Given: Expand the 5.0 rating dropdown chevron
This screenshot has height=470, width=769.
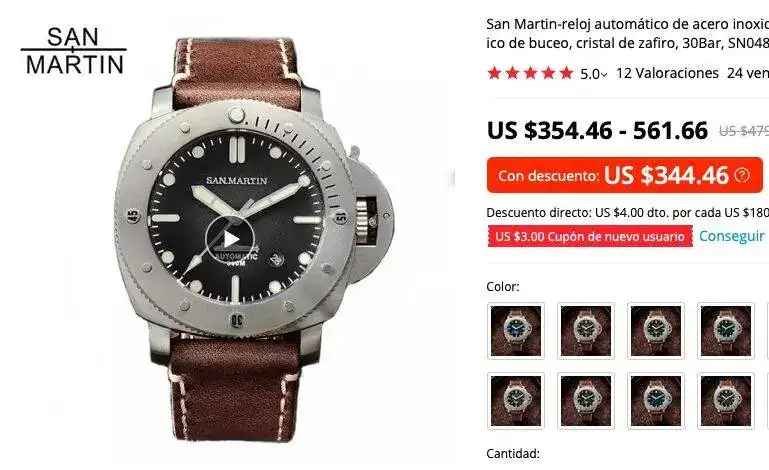Looking at the screenshot, I should tap(604, 75).
